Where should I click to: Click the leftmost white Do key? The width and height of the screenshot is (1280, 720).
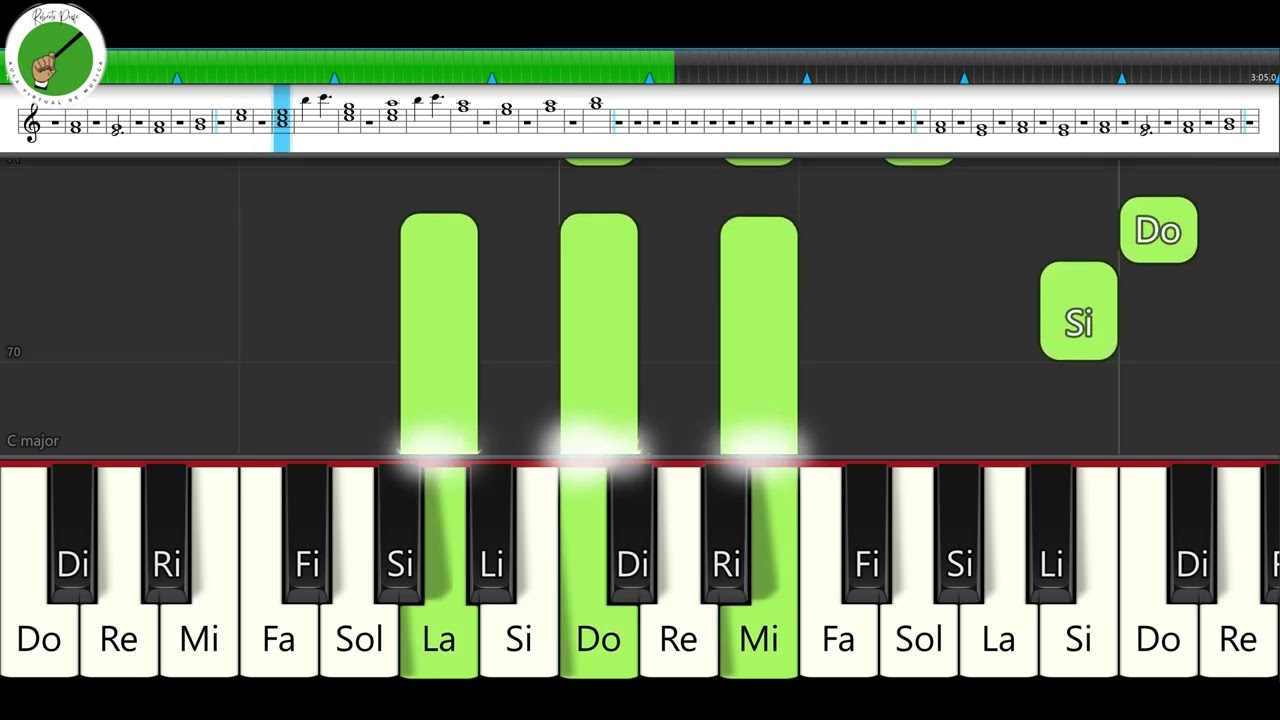point(38,638)
